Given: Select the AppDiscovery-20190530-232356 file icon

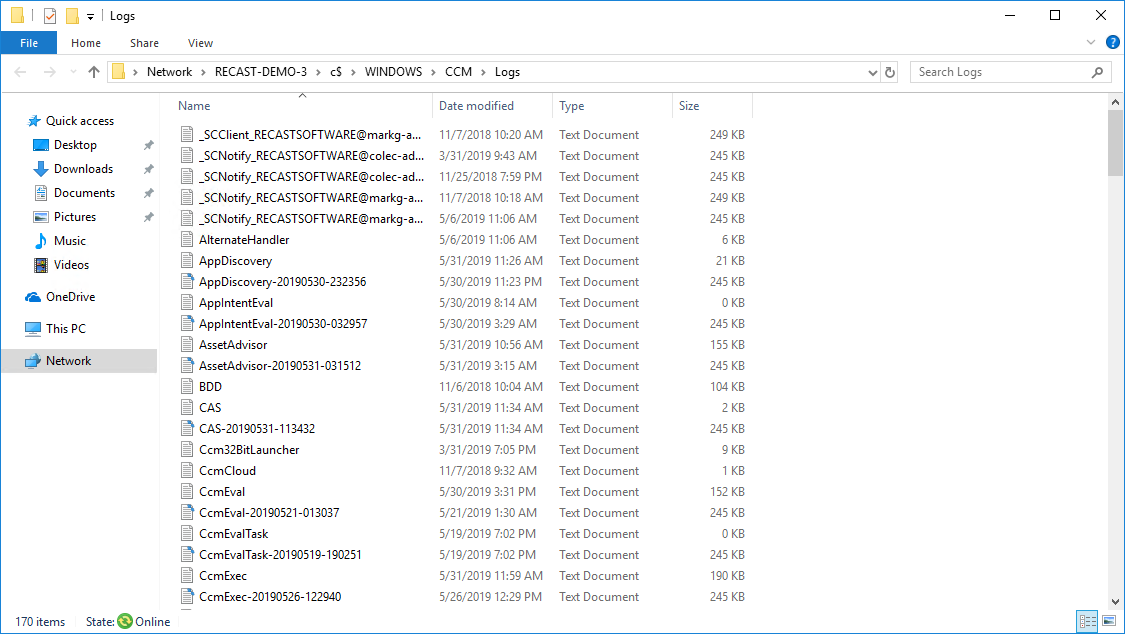Looking at the screenshot, I should (187, 282).
